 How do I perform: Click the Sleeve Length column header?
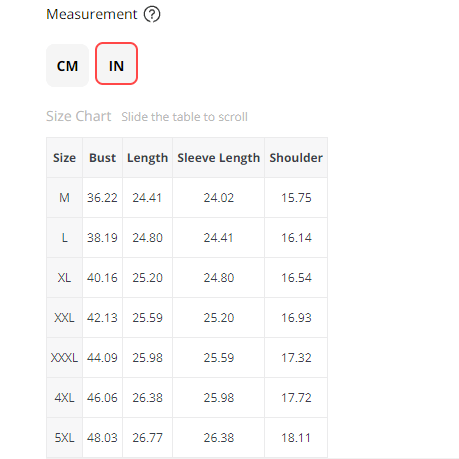(x=218, y=158)
